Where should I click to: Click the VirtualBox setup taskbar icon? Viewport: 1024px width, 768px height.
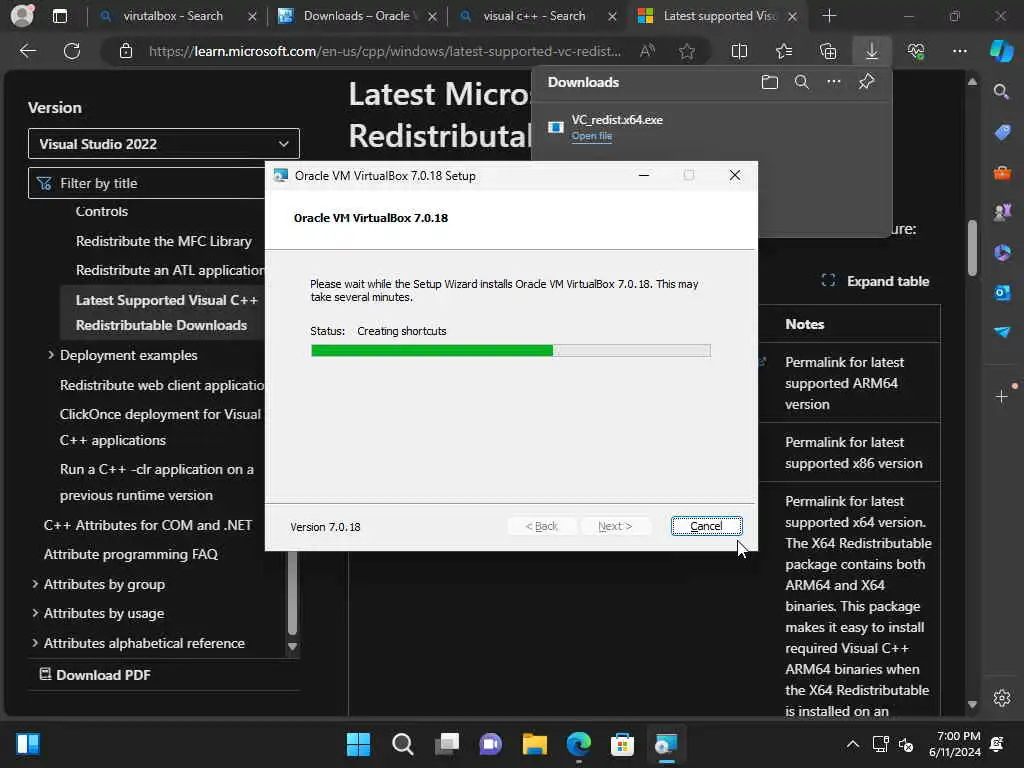[x=666, y=744]
